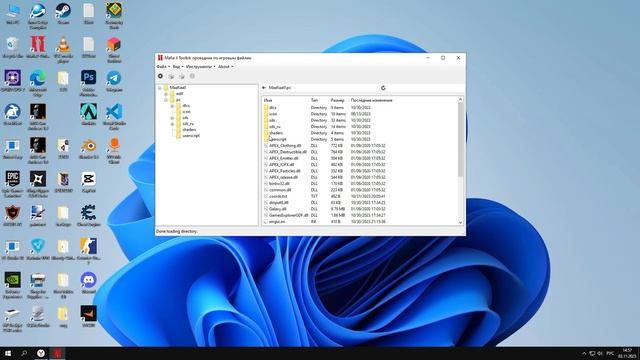
Task: Select Galaxy.dll in file list
Action: (278, 209)
